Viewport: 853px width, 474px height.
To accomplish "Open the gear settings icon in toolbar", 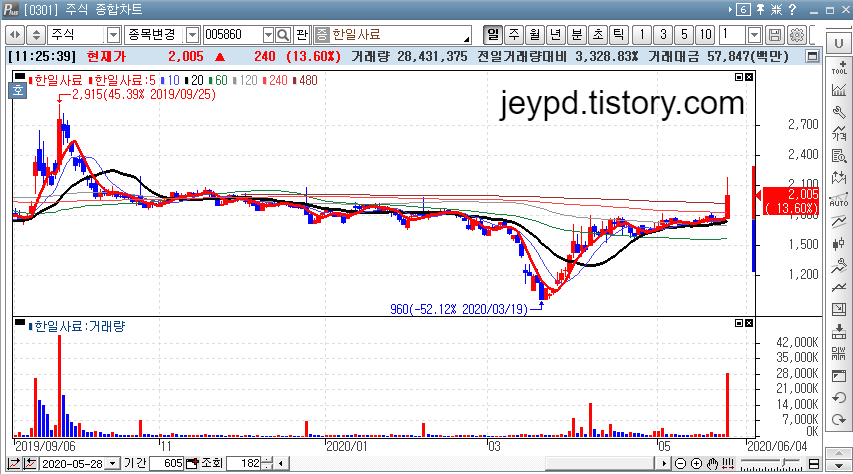I will click(797, 35).
